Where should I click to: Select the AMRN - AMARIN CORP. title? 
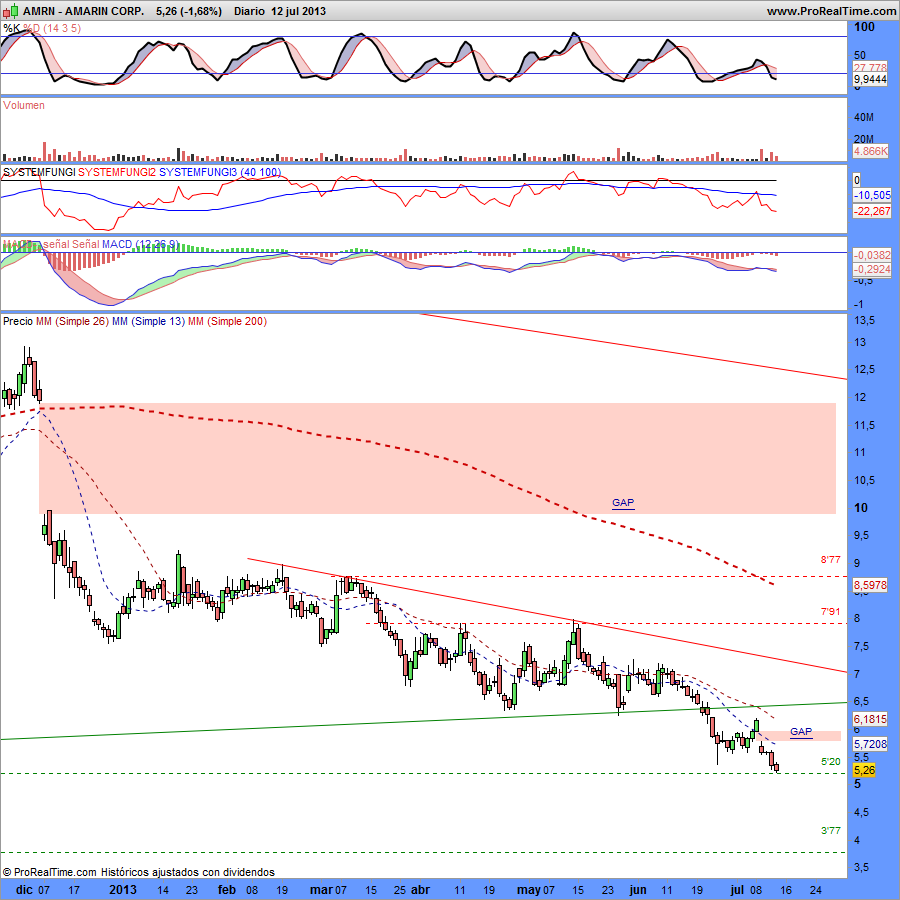(x=84, y=11)
